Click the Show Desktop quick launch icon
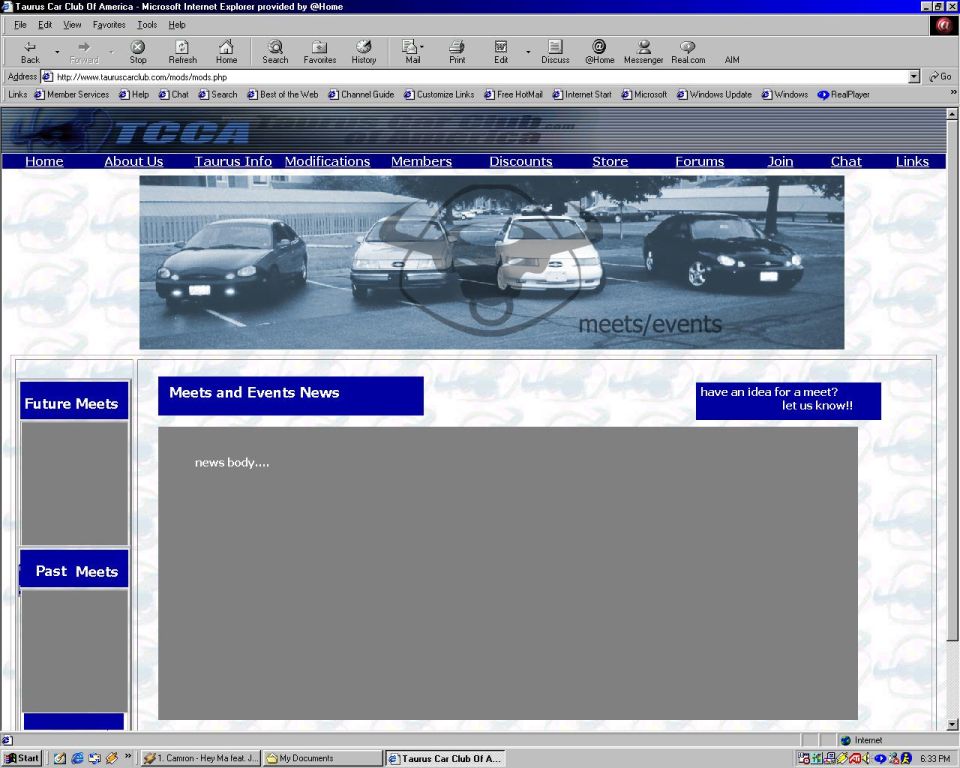 tap(59, 758)
